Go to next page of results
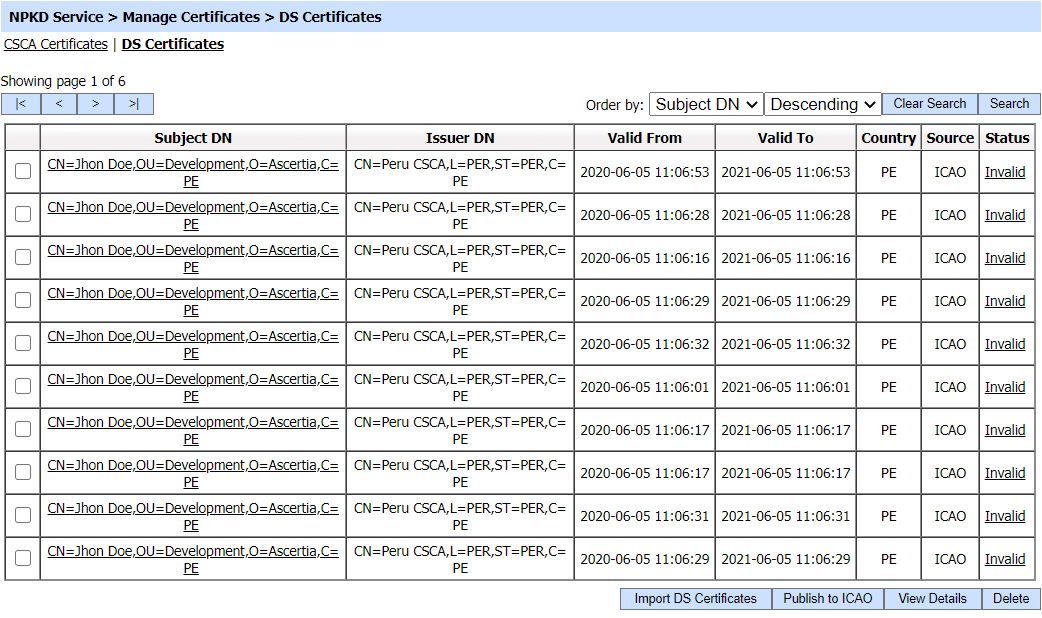This screenshot has height=618, width=1042. coord(96,104)
